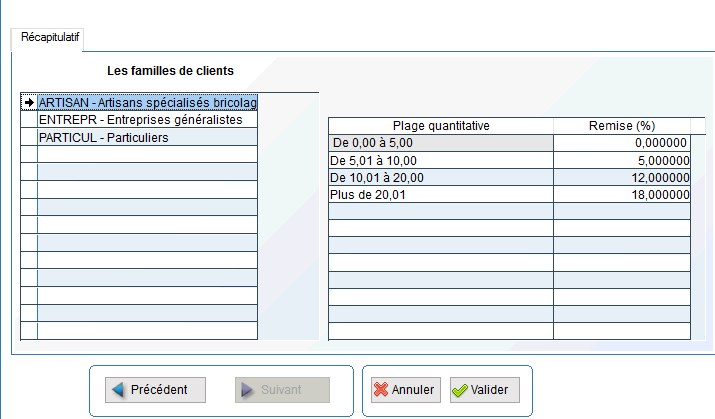Click the 18,000000 discount cell
The width and height of the screenshot is (715, 419).
point(621,194)
